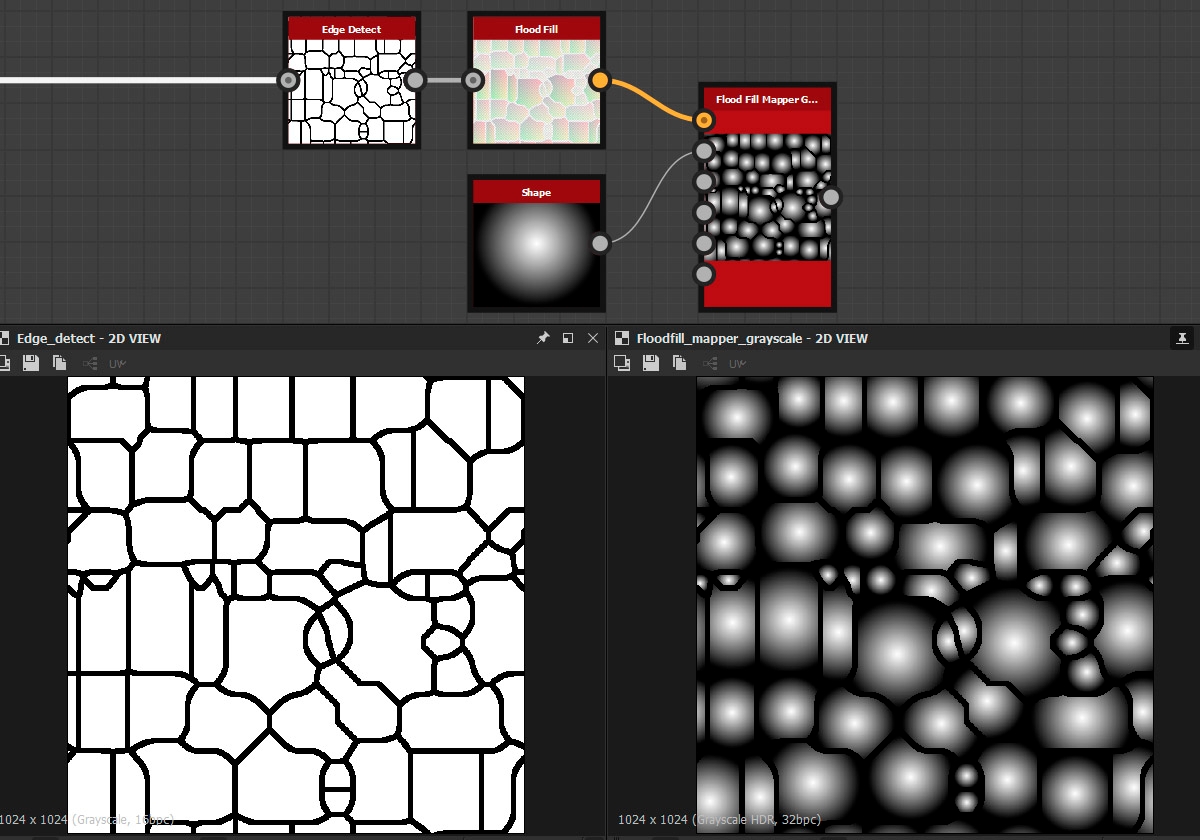This screenshot has width=1200, height=840.
Task: Save the image in the Floodfill_mapper 2D view
Action: tap(650, 364)
